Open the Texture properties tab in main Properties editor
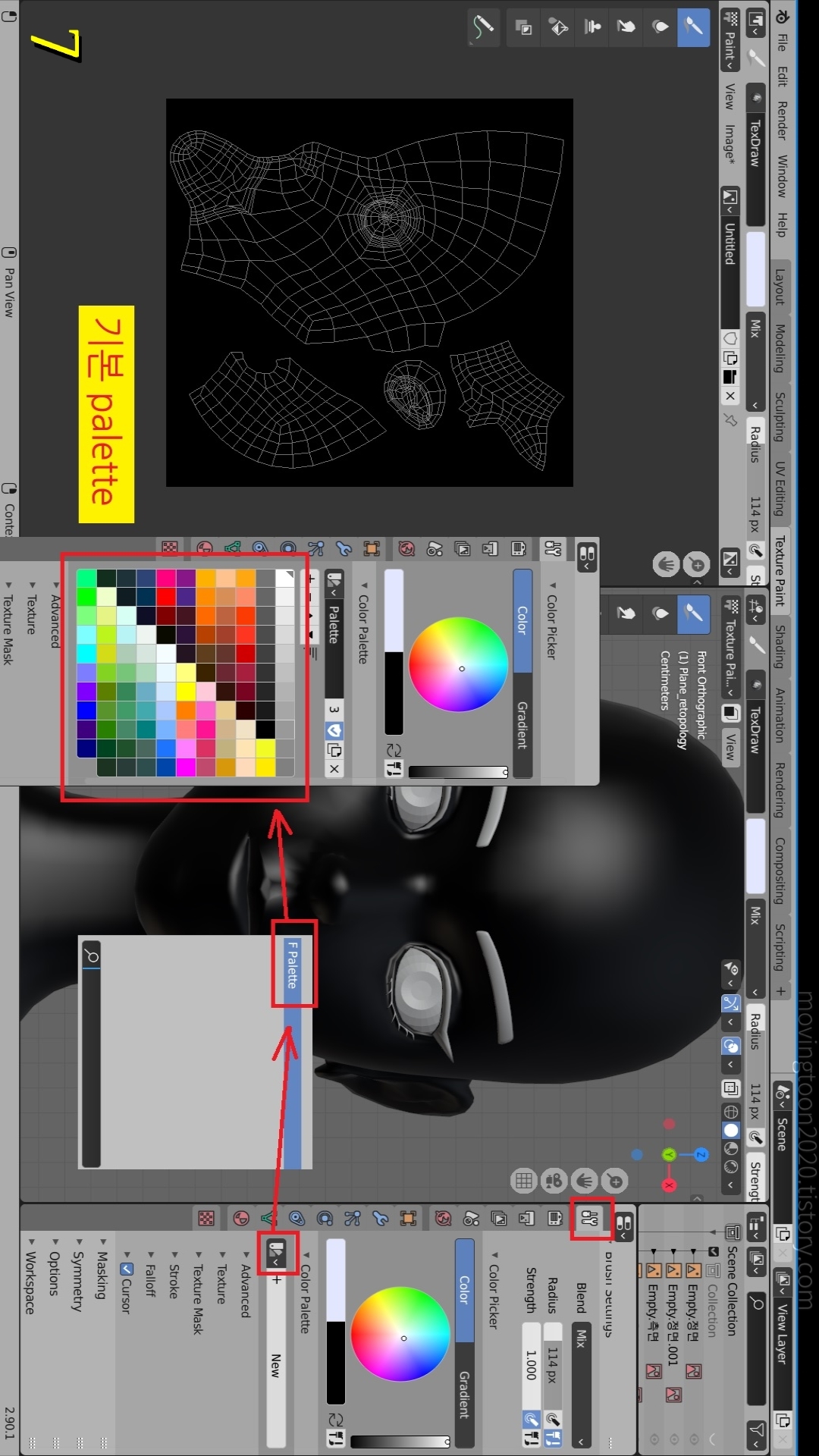819x1456 pixels. 206,1219
